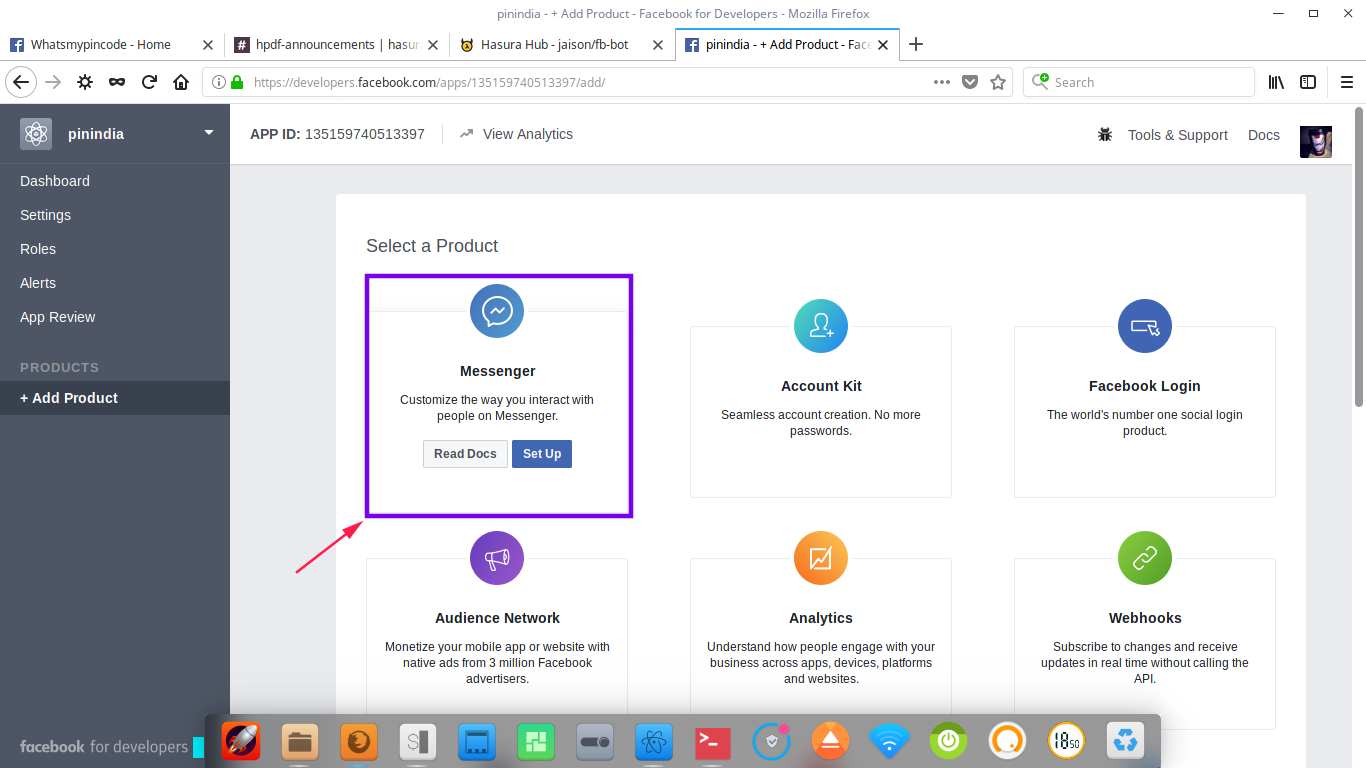Click the browser Search box

(x=1138, y=82)
